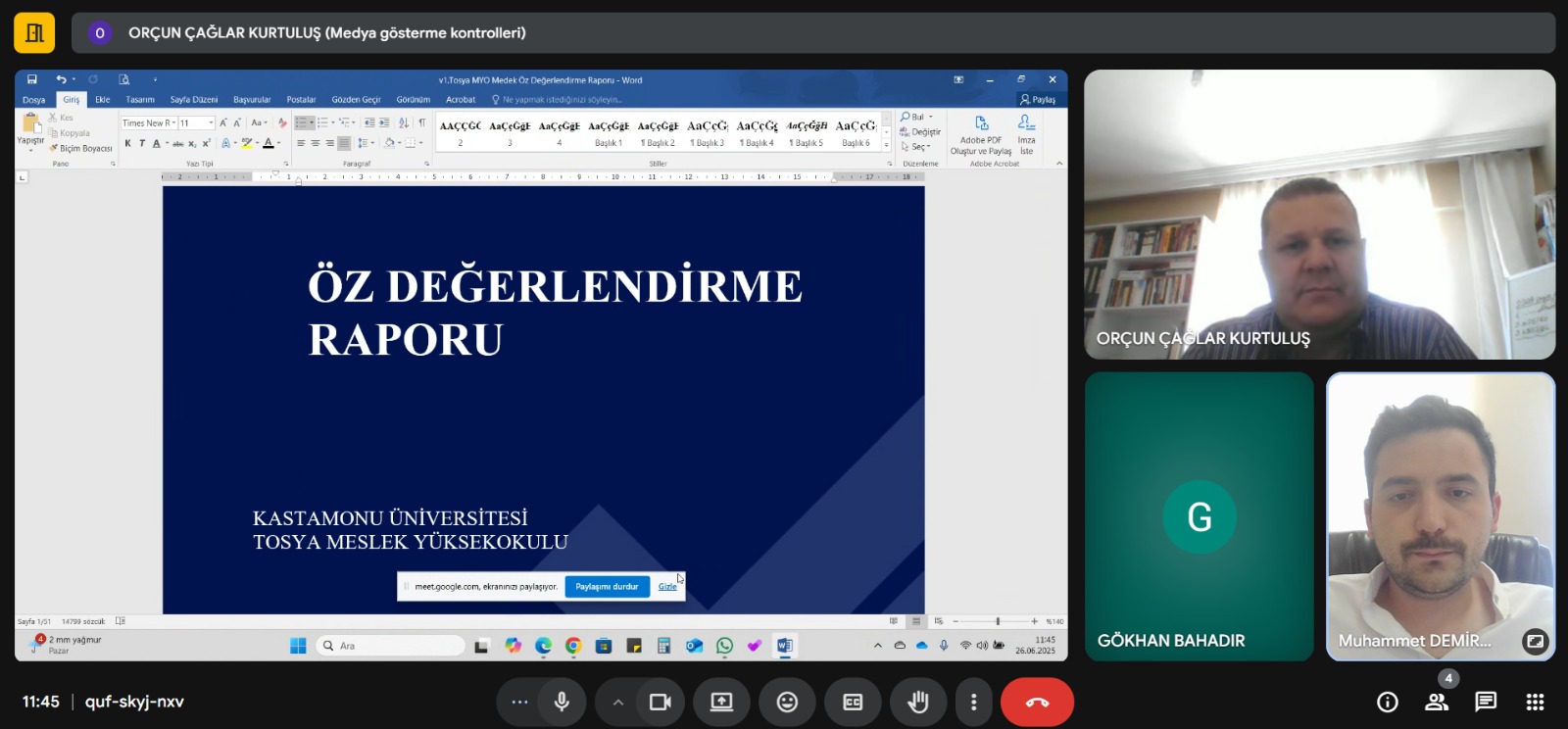Toggle subscript formatting

[192, 144]
